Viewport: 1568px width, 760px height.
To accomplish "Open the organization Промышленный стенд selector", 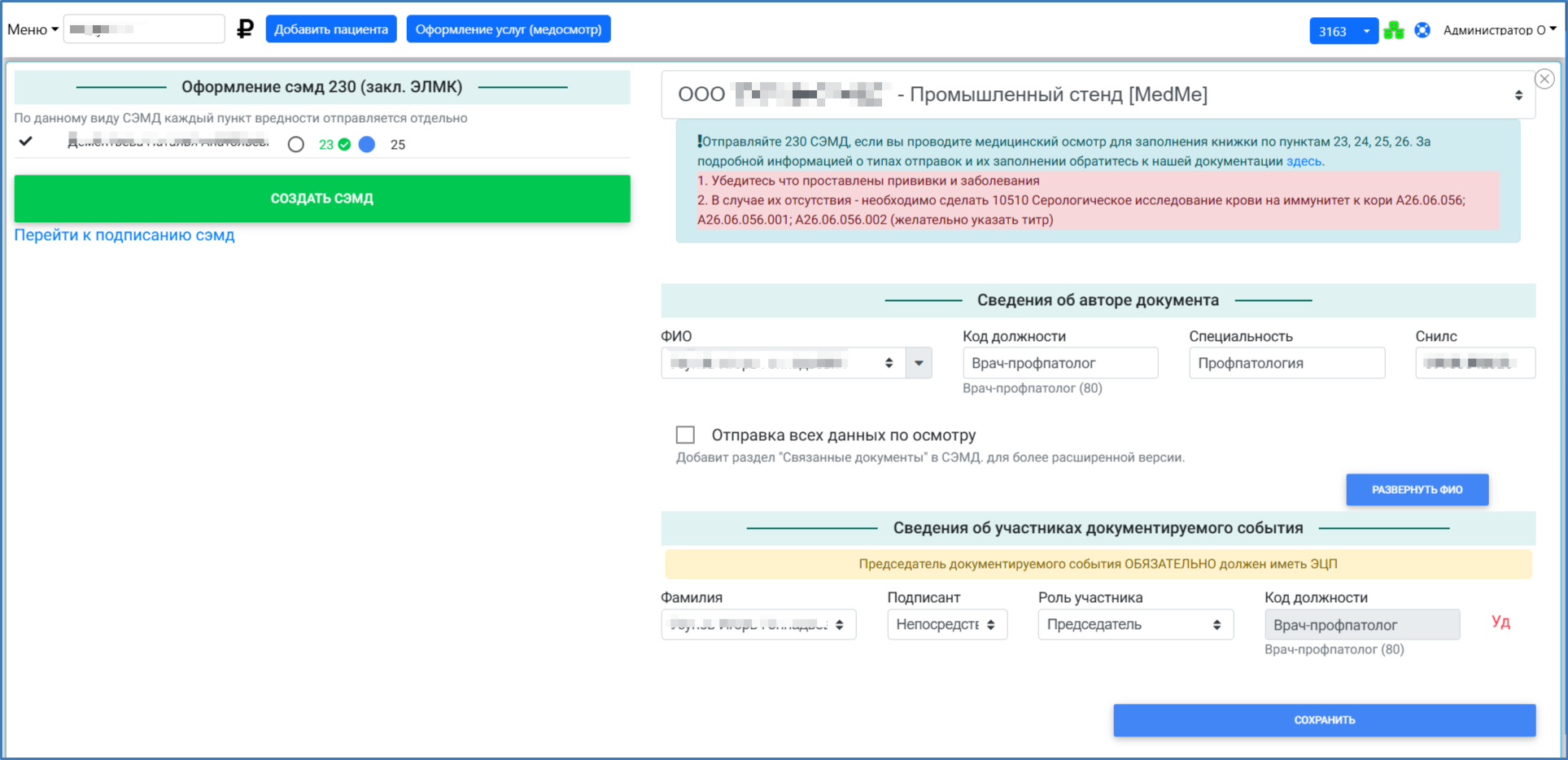I will coord(1098,94).
